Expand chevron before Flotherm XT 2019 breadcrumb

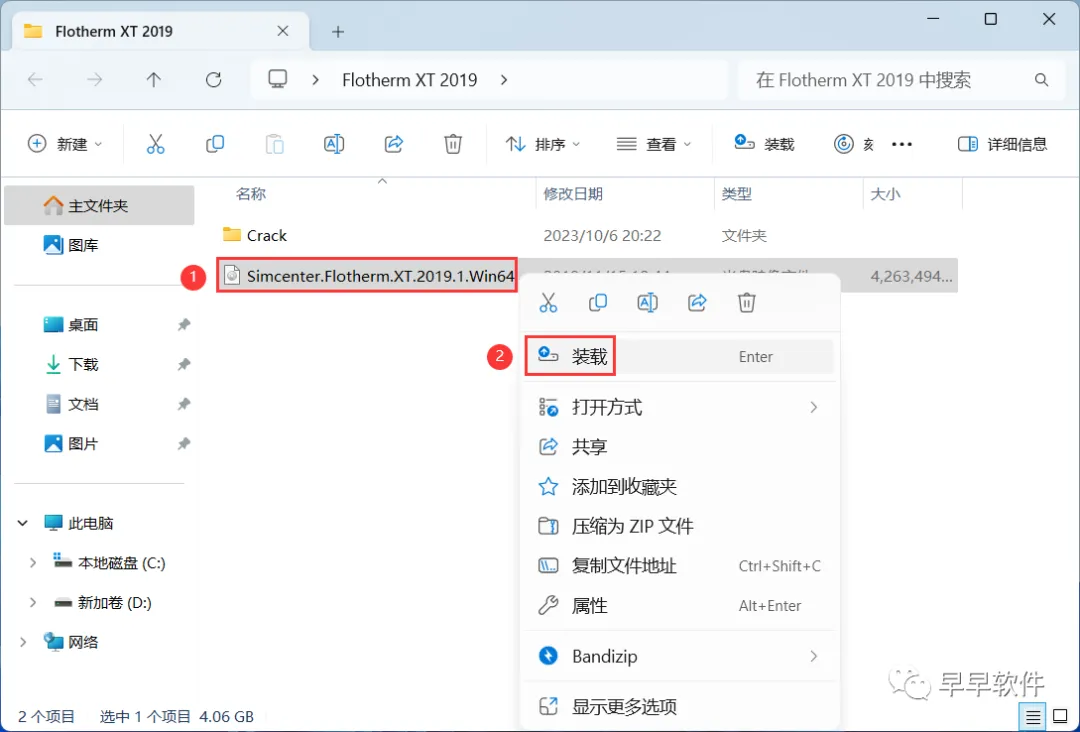coord(315,80)
